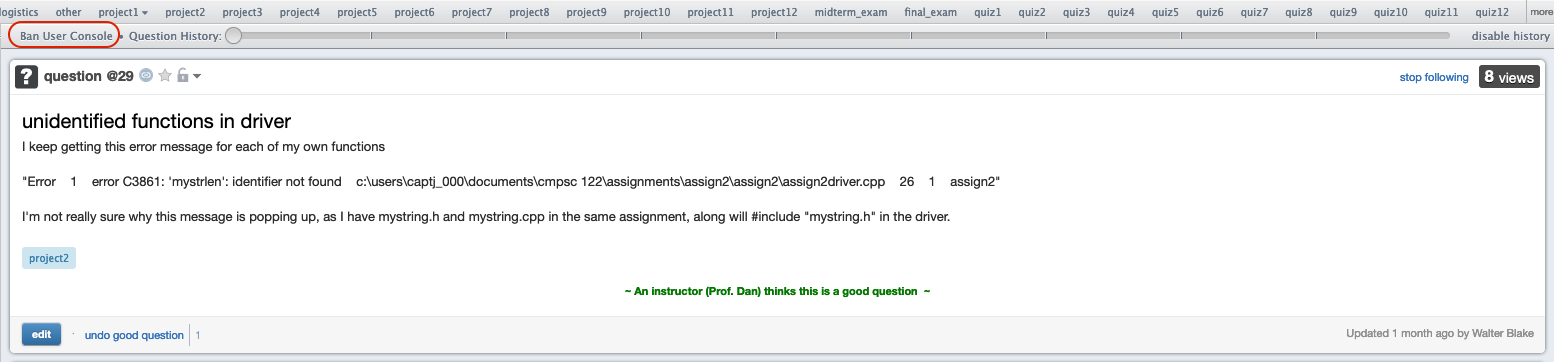Select the midterm_exam folder tab
This screenshot has width=1554, height=362.
click(x=851, y=12)
